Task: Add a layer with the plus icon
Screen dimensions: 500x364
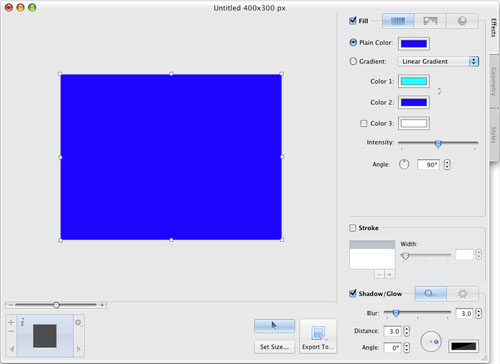Action: (11, 322)
